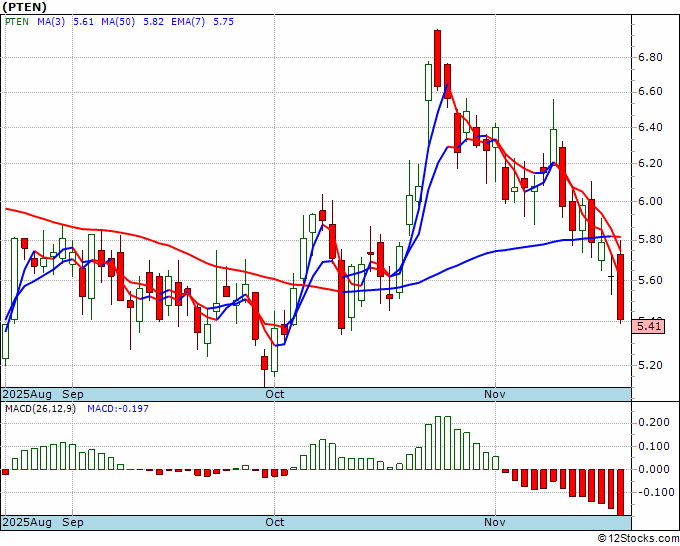
Task: Click the 6.60 price axis label
Action: pyautogui.click(x=650, y=92)
